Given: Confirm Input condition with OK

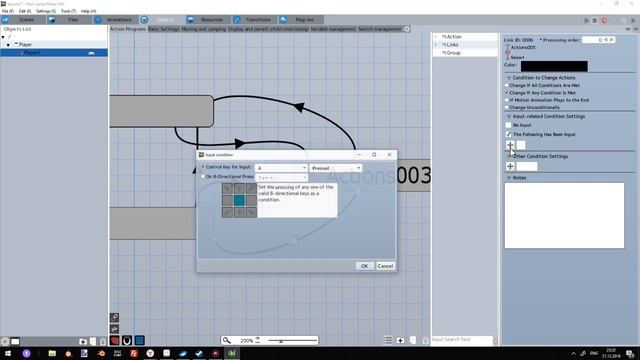Looking at the screenshot, I should (x=364, y=266).
